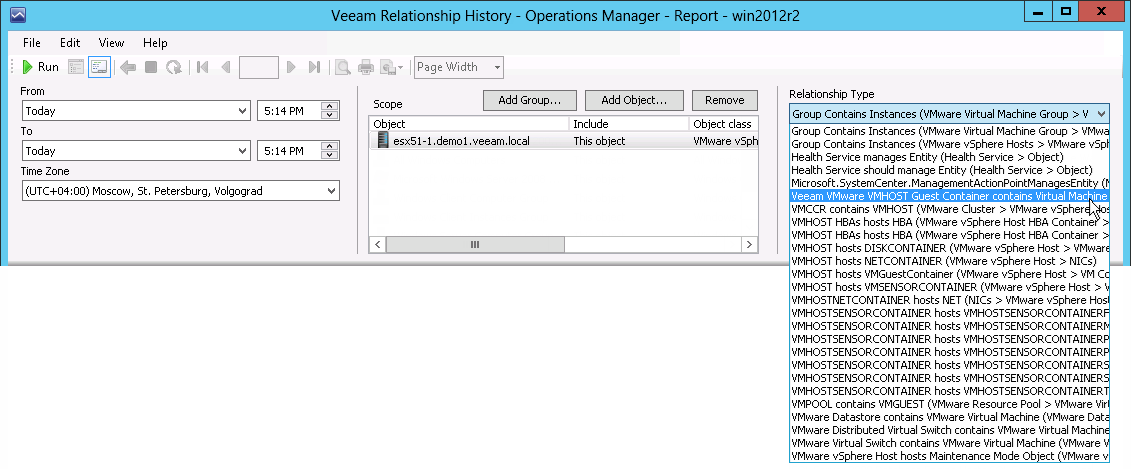Select 'VMware Virtual Switch contains VMware Virtual Machine'
The height and width of the screenshot is (469, 1131).
(949, 443)
